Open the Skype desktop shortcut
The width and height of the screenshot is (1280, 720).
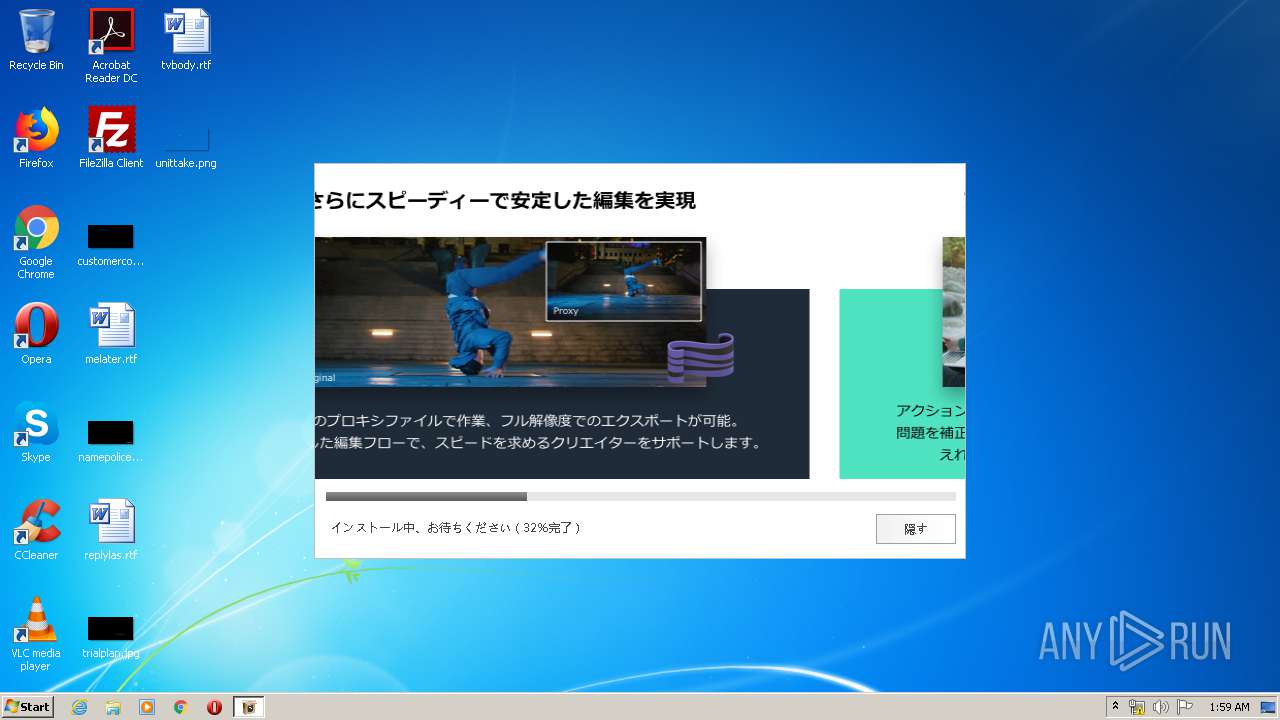coord(36,432)
